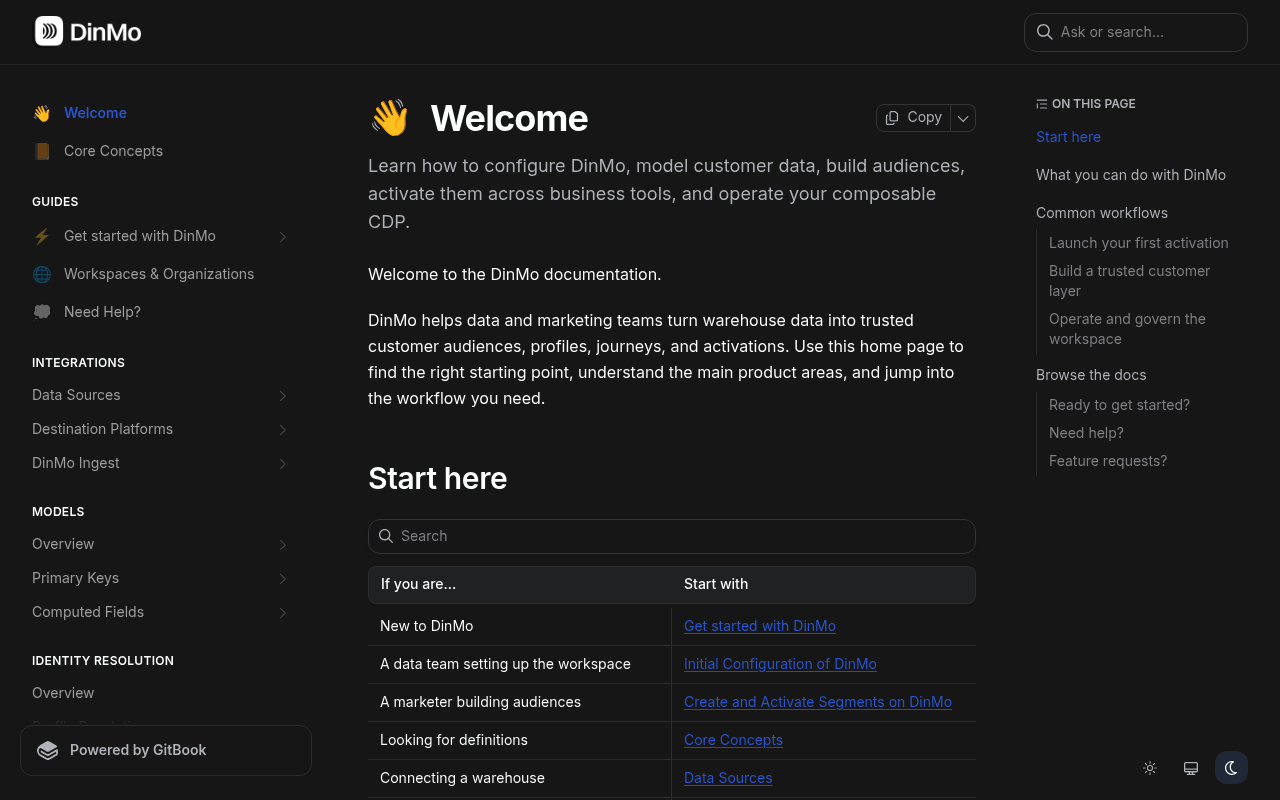1280x800 pixels.
Task: Expand the Destination Platforms chevron
Action: point(283,430)
